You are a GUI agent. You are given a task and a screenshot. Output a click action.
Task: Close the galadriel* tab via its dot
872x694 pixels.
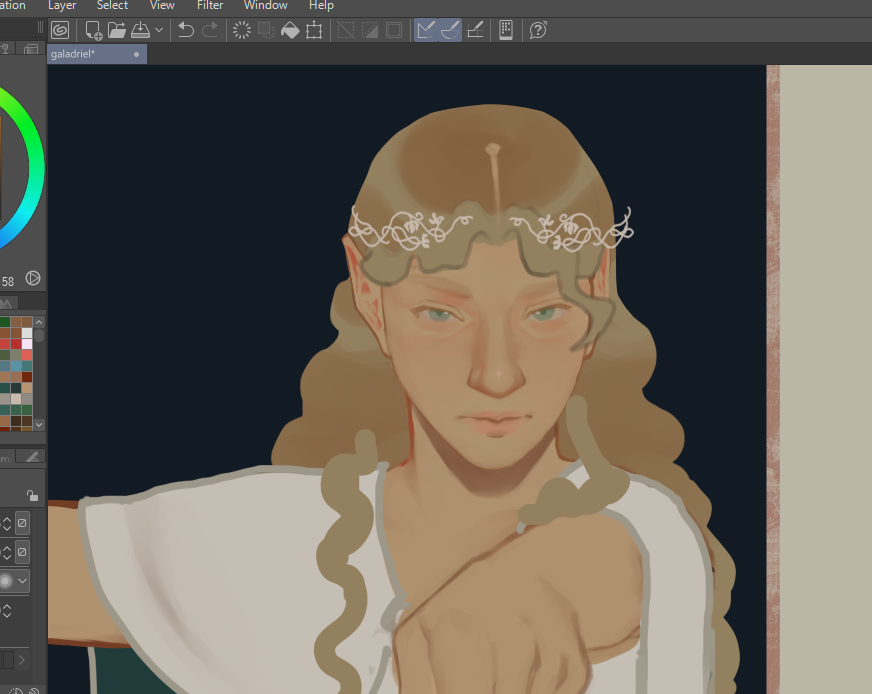click(x=136, y=54)
